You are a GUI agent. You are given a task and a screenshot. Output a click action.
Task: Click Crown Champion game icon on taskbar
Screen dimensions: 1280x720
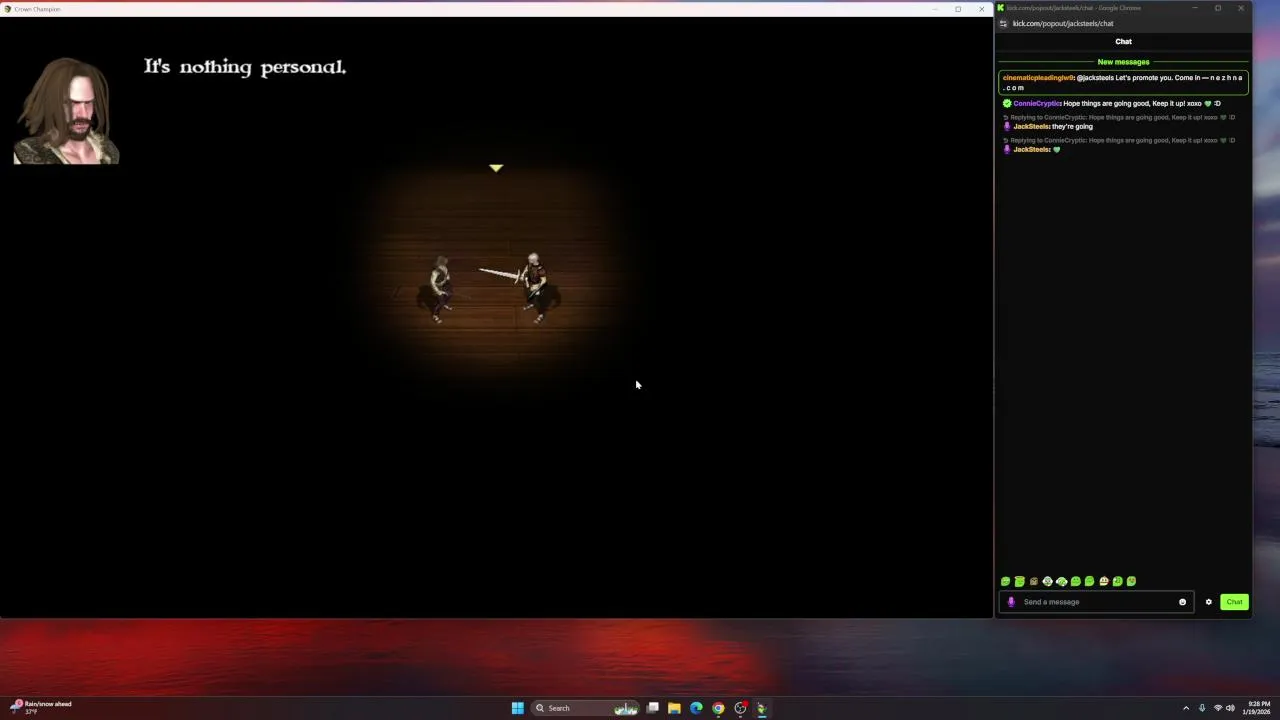click(762, 708)
